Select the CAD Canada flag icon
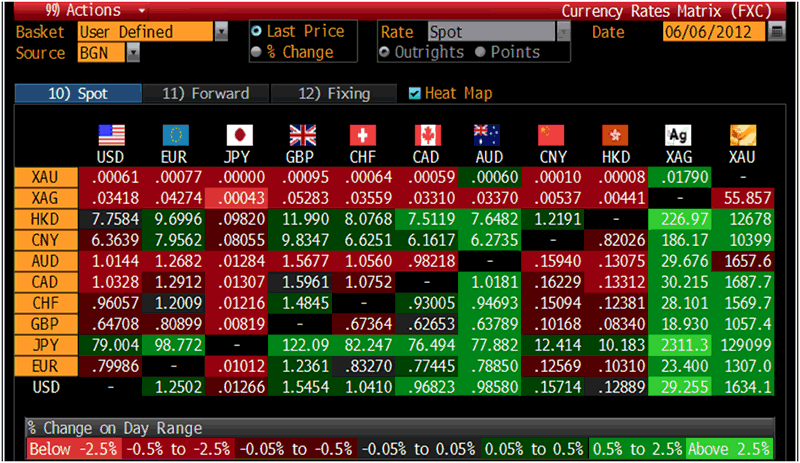 click(x=427, y=135)
